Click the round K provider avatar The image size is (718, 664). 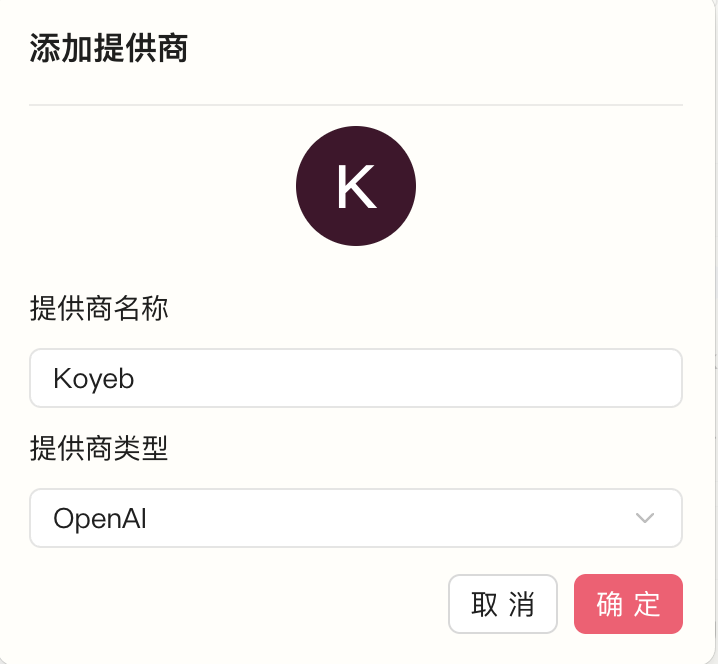click(x=355, y=186)
